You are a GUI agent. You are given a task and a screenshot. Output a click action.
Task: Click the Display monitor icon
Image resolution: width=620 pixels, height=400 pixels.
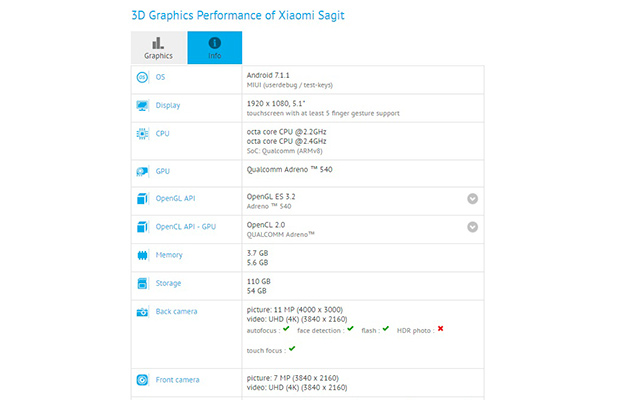click(141, 105)
